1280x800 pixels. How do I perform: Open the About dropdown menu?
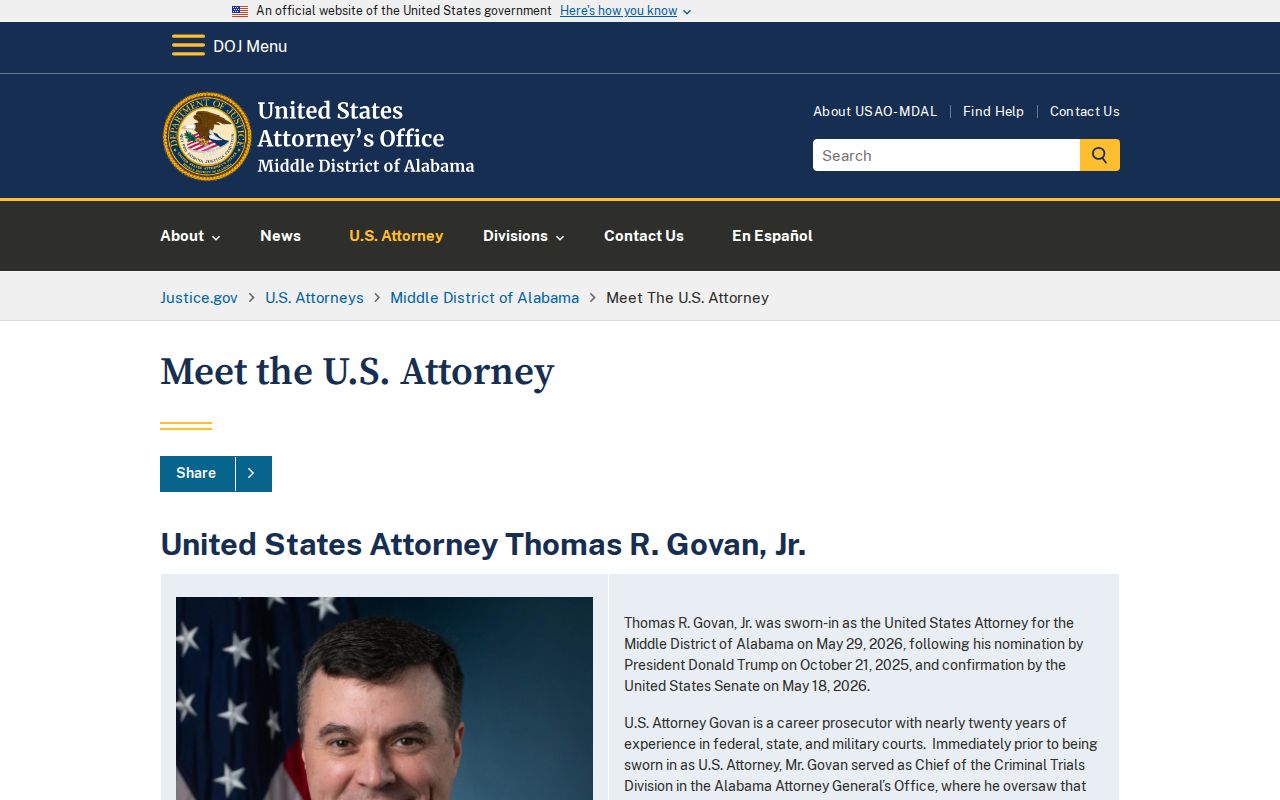pos(190,236)
